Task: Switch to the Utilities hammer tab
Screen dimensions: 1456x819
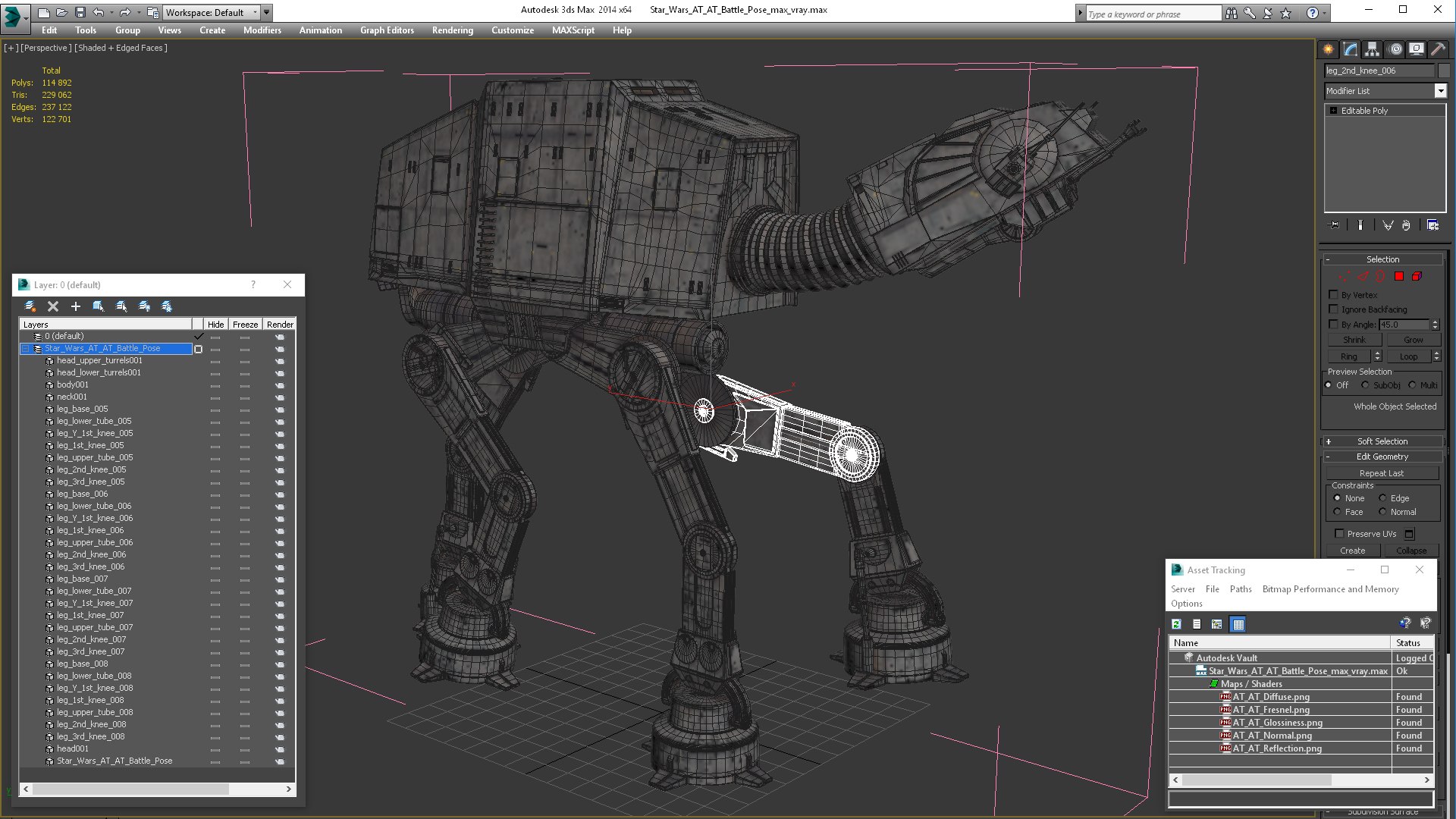Action: (x=1438, y=49)
